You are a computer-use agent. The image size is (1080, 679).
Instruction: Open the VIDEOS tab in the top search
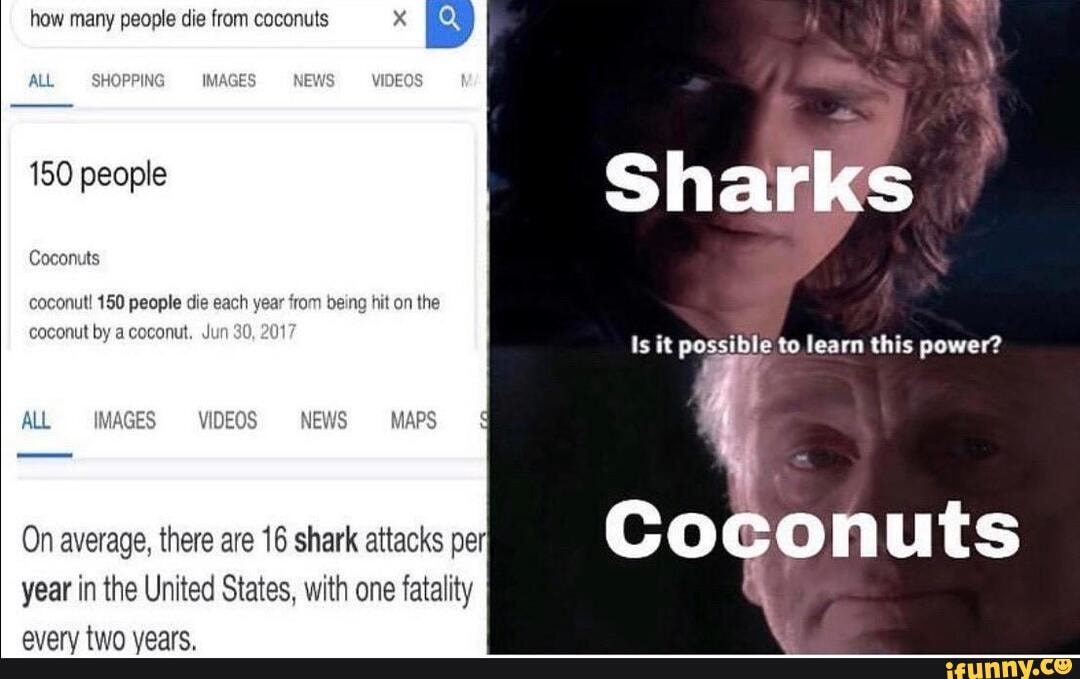[x=397, y=81]
